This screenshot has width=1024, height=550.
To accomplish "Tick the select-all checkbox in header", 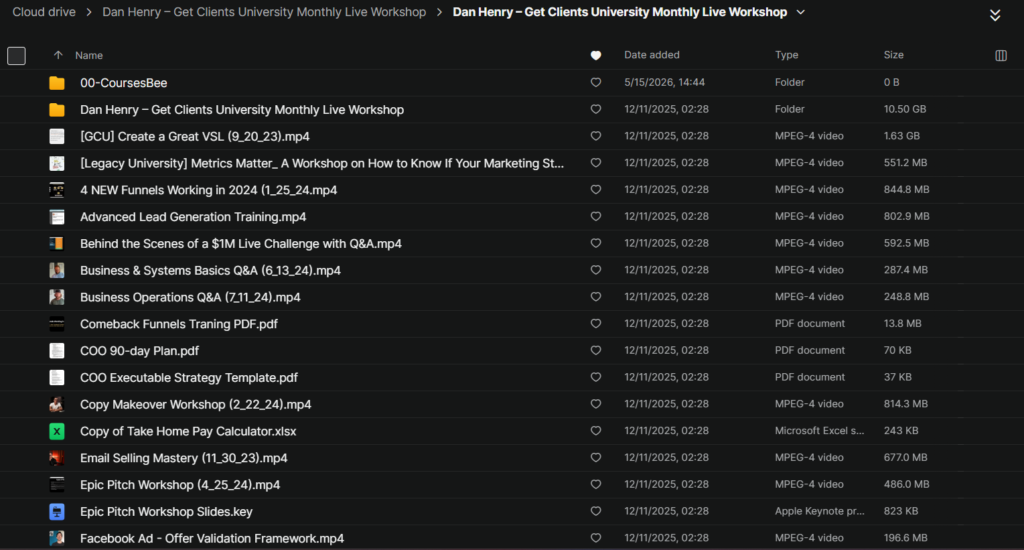I will point(16,56).
